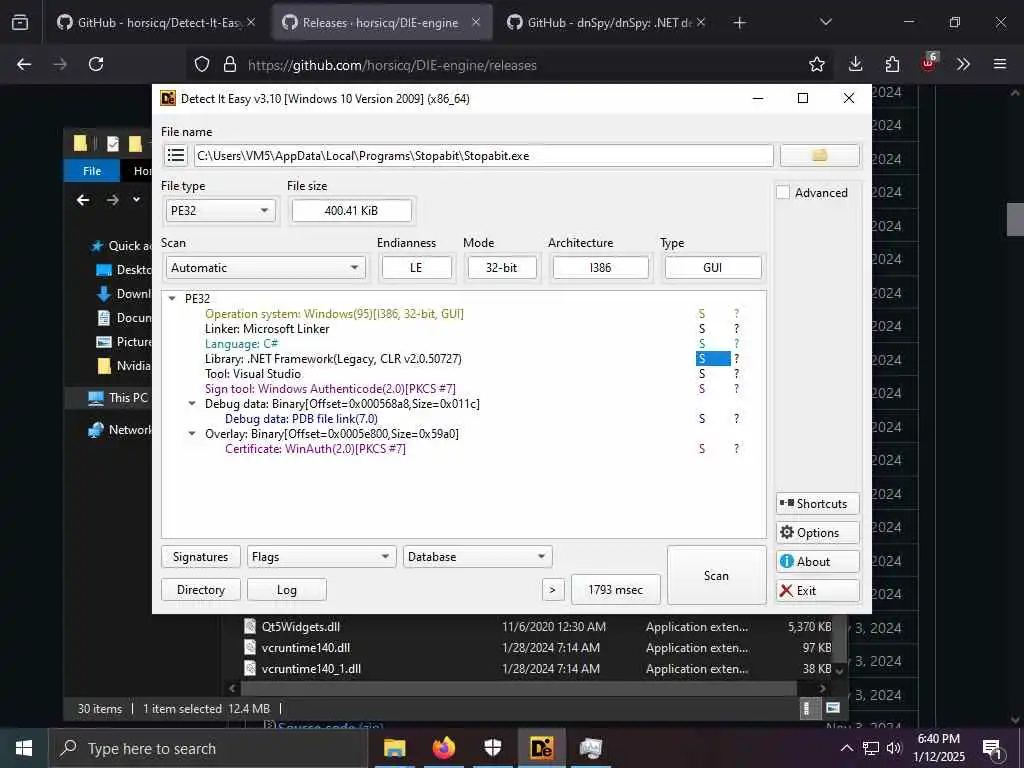Open the Scan mode Automatic dropdown
The height and width of the screenshot is (768, 1024).
point(265,268)
